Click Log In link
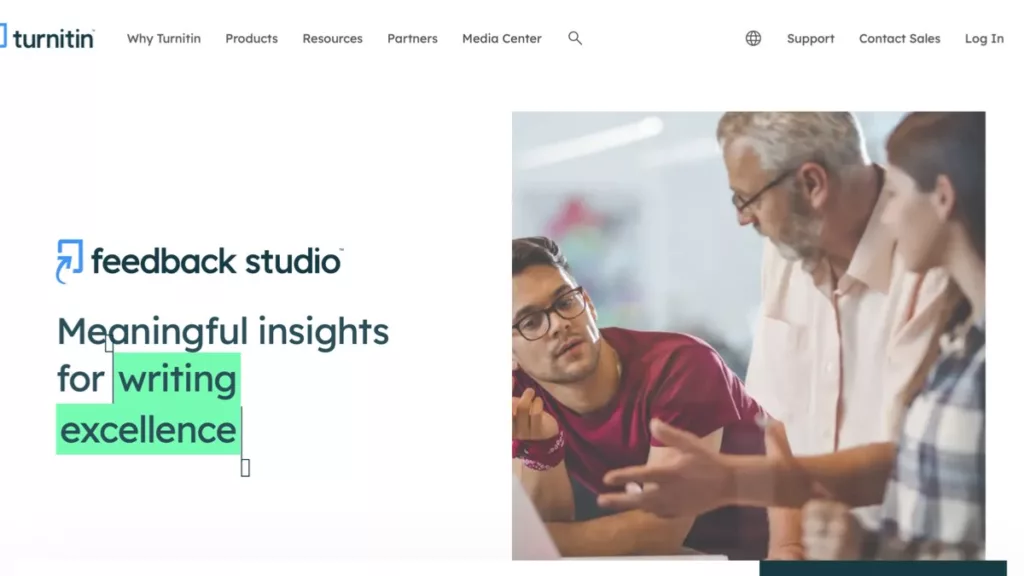 (984, 39)
